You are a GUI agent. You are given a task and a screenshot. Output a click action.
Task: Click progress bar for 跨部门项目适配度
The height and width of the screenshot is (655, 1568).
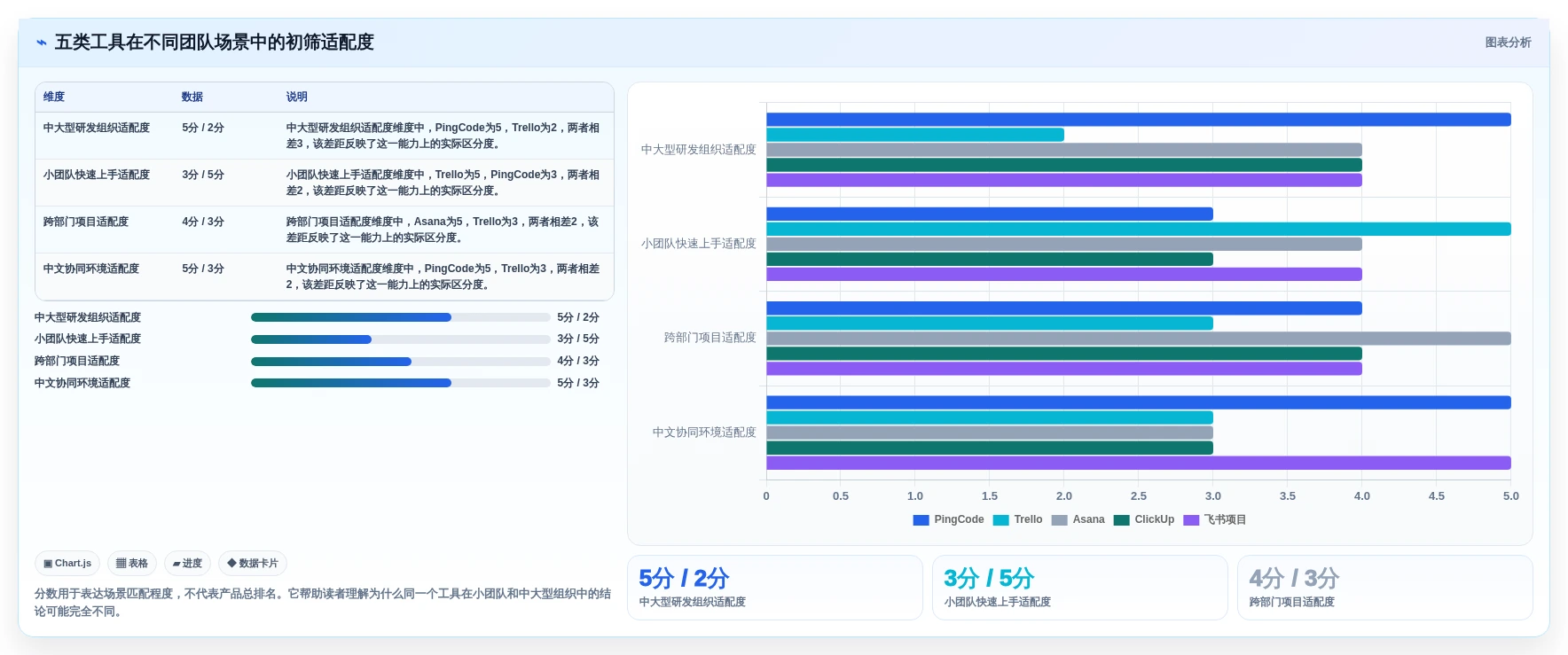point(401,361)
